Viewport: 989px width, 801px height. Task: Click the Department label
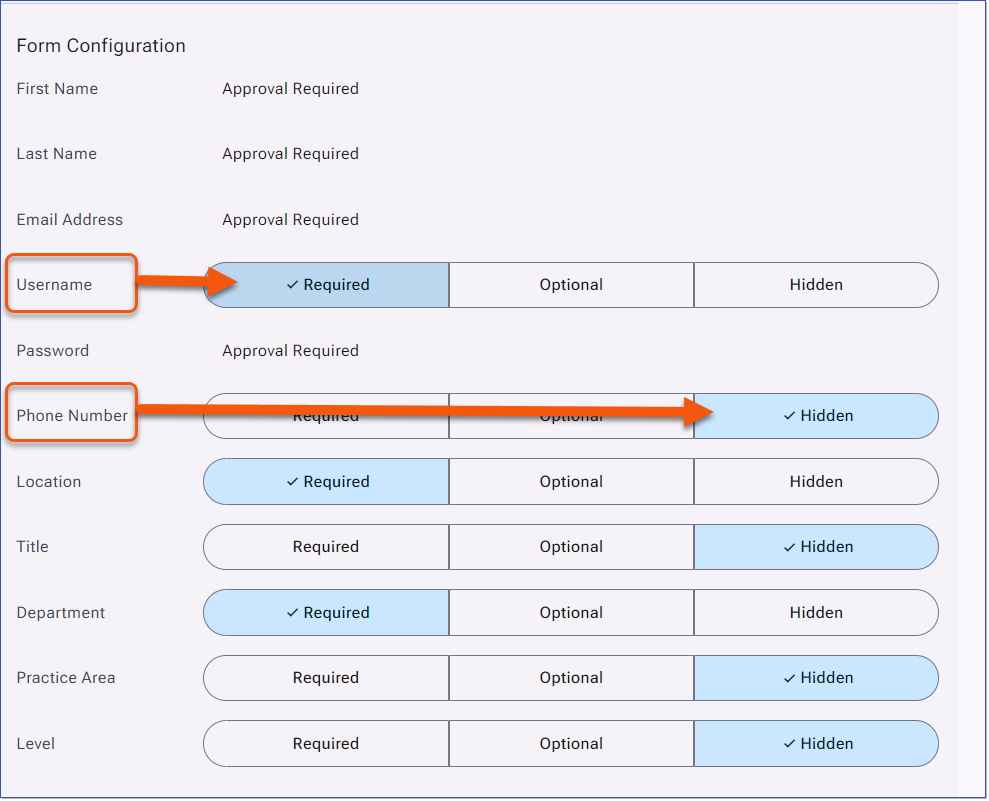(x=61, y=613)
